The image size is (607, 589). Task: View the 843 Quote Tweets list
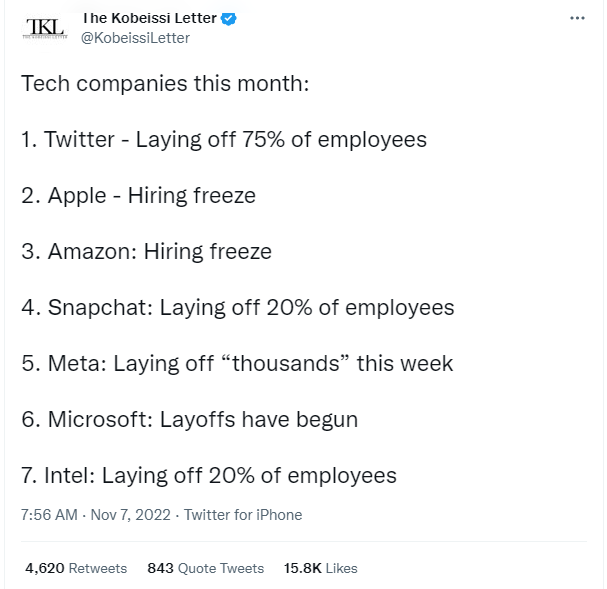206,568
